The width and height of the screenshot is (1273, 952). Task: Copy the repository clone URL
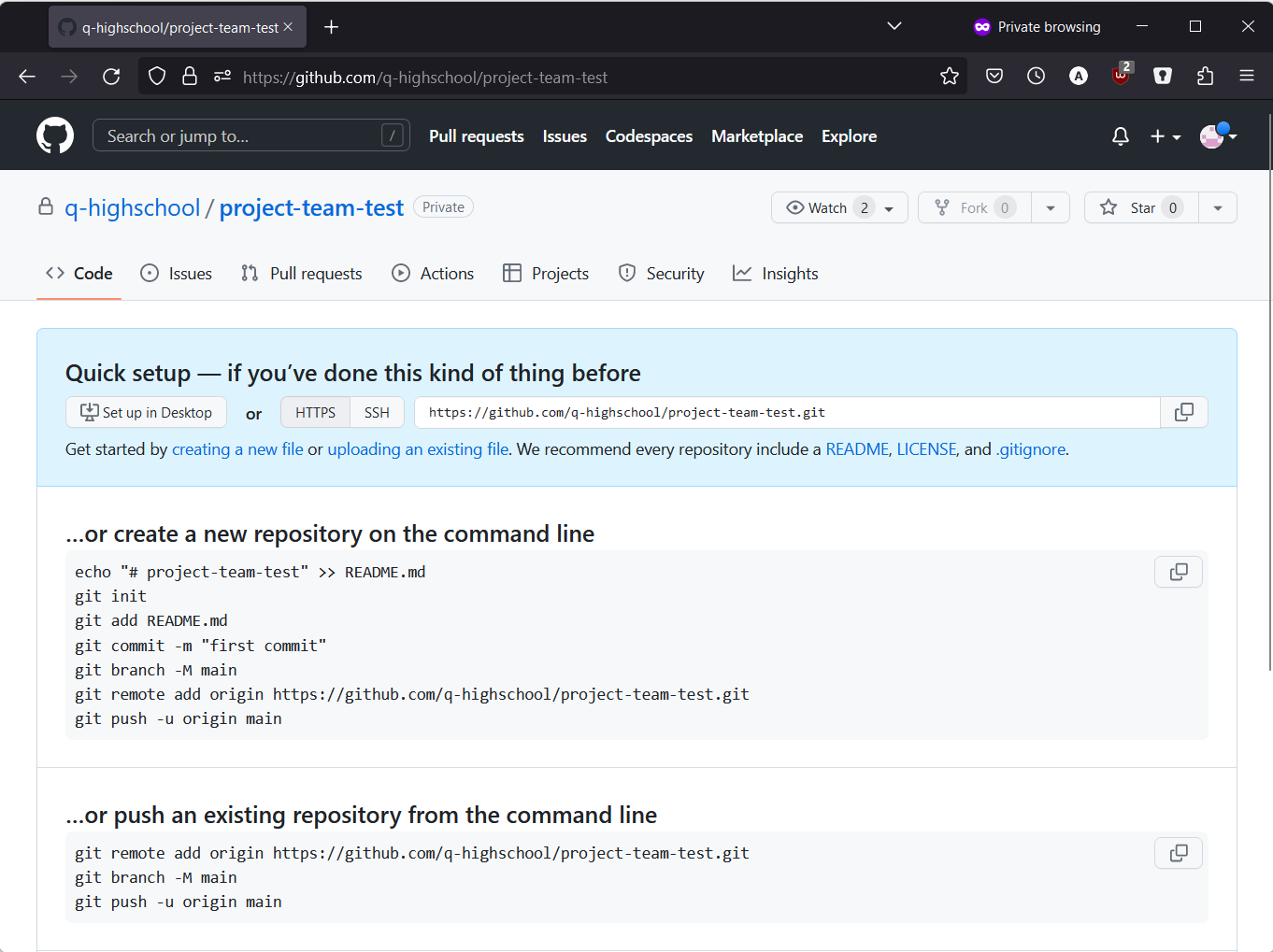[1183, 412]
